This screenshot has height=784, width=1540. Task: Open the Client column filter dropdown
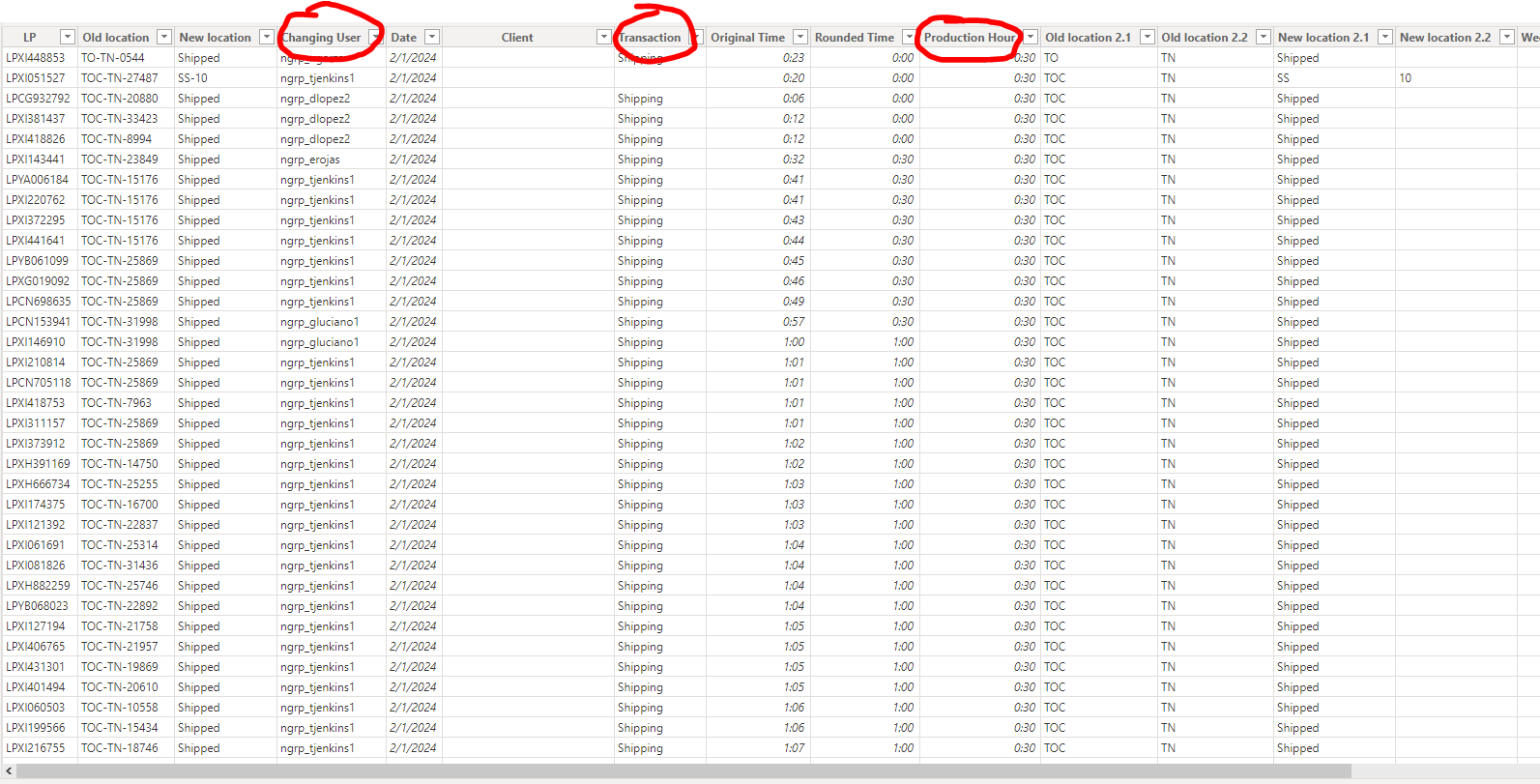(x=604, y=37)
